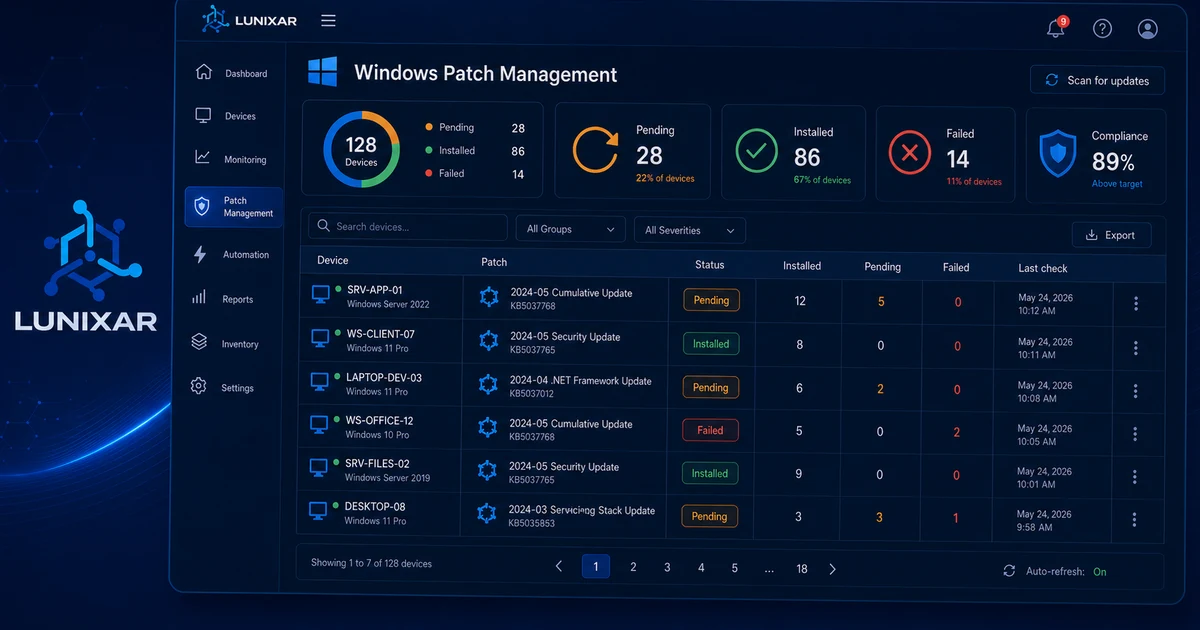Click the 2024-05 Security Update for WS-CLIENT-07
This screenshot has height=630, width=1200.
pyautogui.click(x=565, y=337)
